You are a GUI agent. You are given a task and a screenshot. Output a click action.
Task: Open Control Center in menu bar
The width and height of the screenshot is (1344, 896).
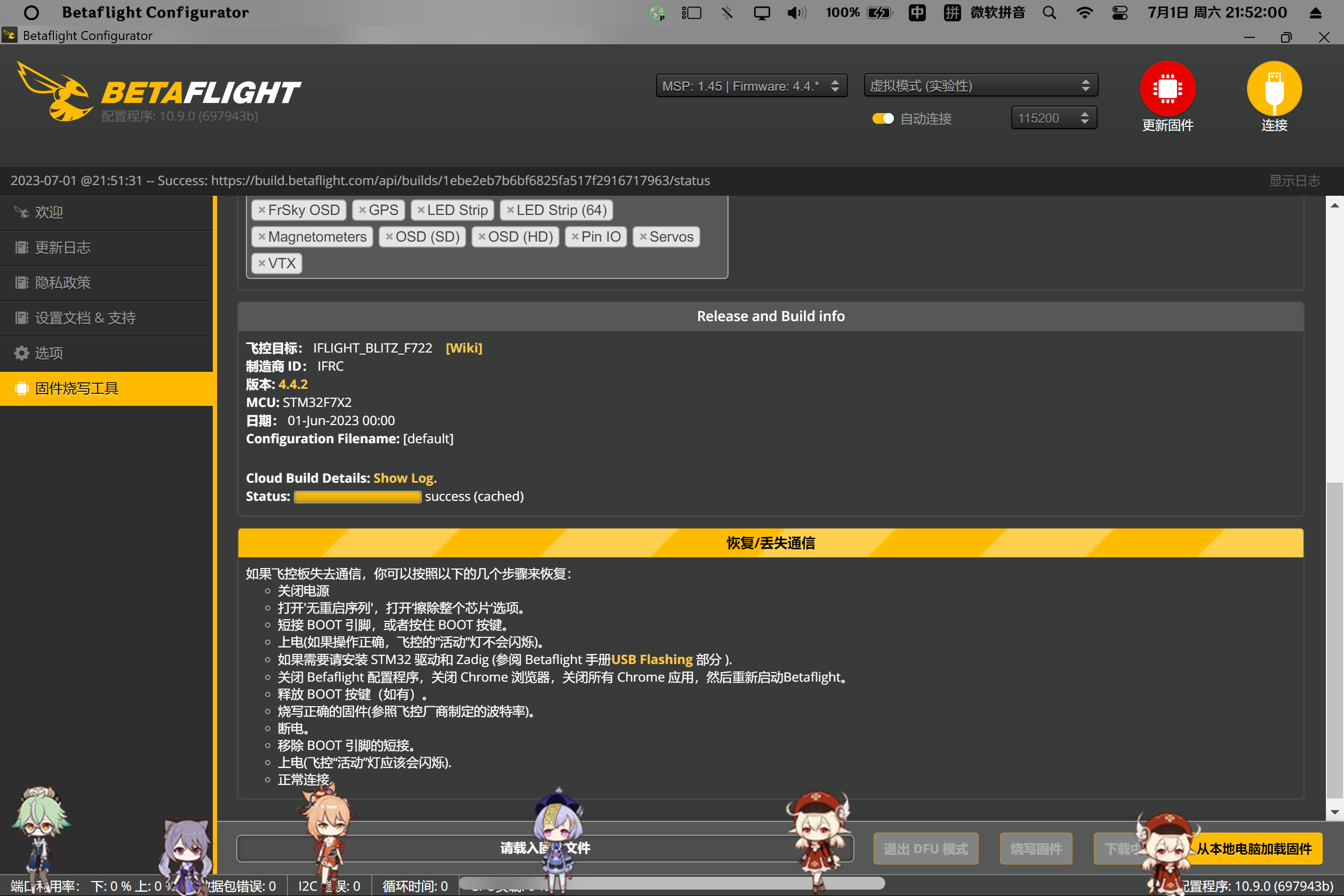point(1119,13)
